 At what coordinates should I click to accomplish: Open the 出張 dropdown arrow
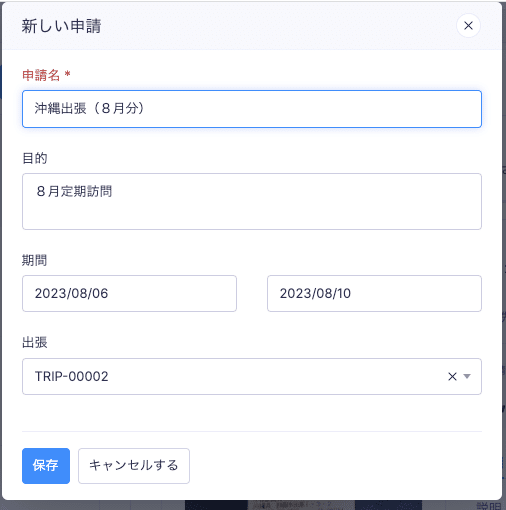click(x=467, y=376)
